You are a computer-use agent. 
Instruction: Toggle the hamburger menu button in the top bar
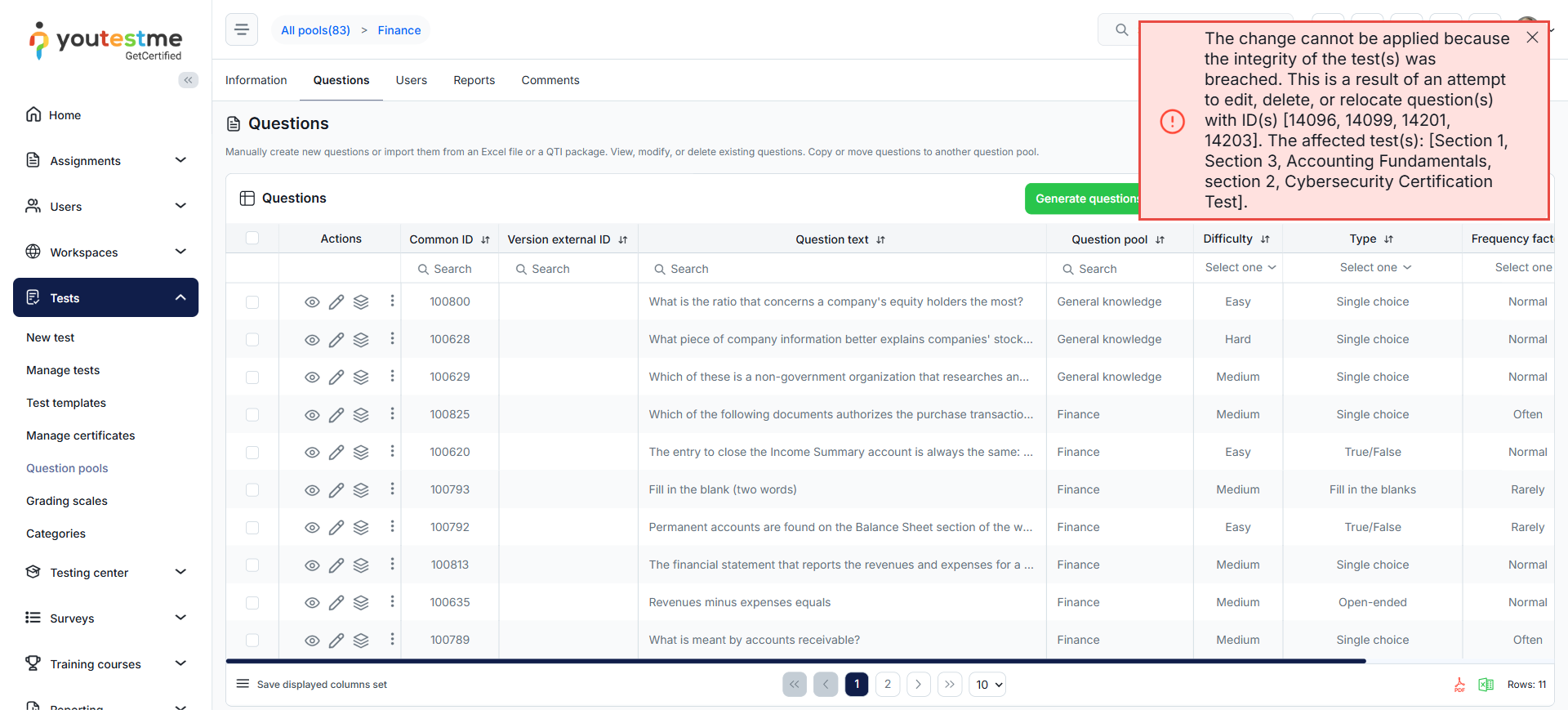pos(242,30)
